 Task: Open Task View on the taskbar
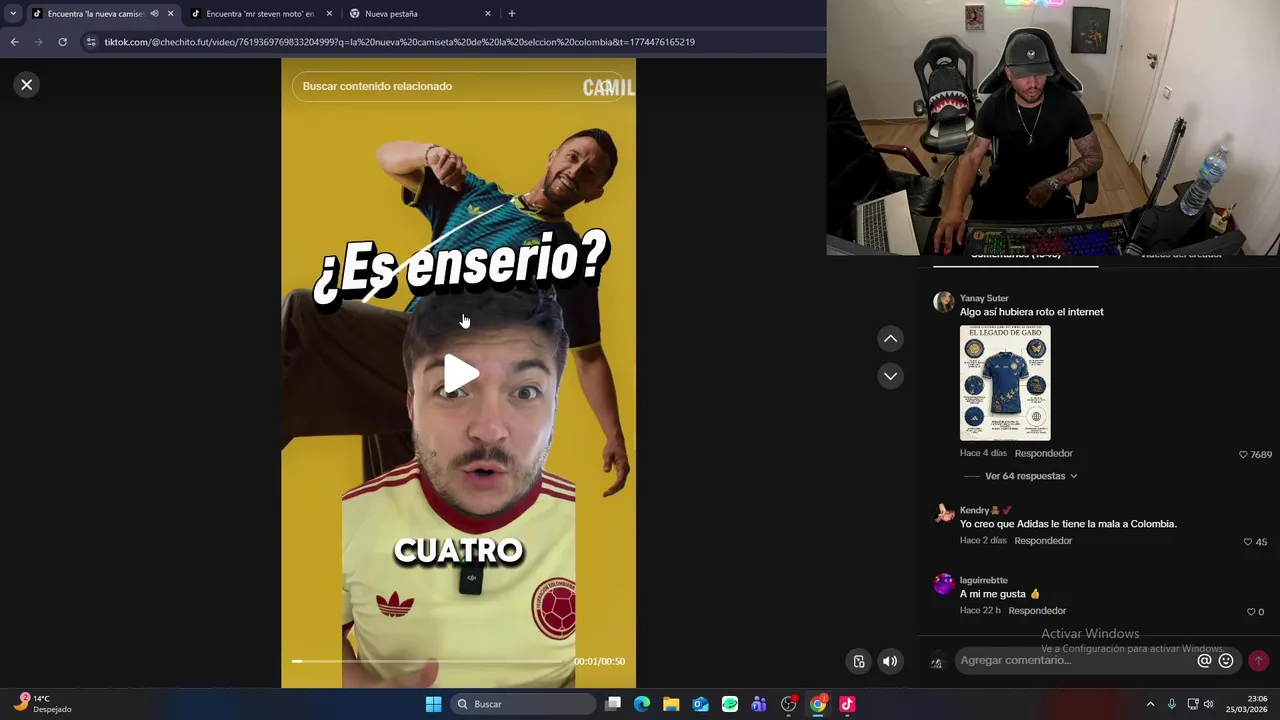[613, 704]
